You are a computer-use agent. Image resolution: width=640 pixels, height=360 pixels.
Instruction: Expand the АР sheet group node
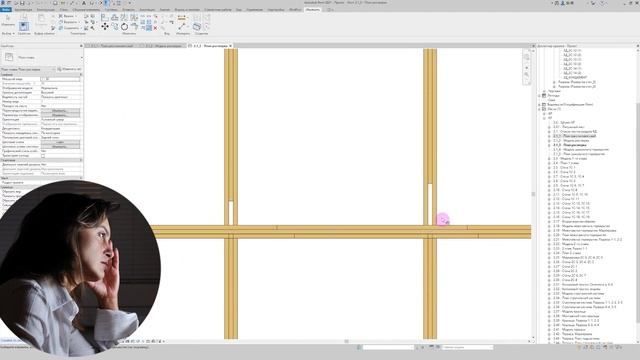(x=544, y=113)
